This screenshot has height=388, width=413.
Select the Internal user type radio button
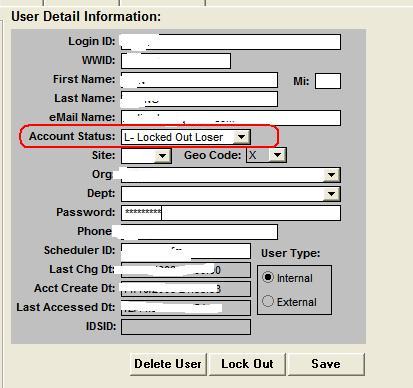(x=268, y=277)
